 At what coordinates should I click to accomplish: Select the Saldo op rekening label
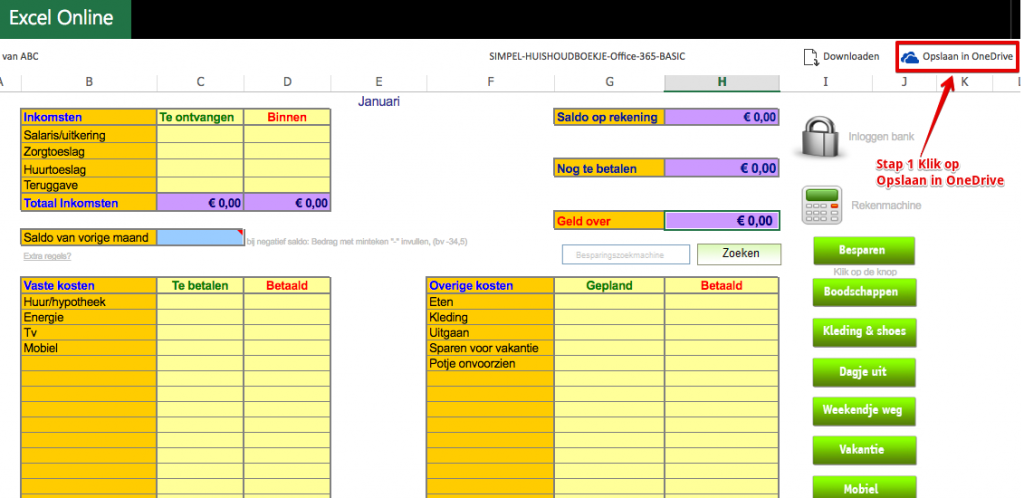[609, 117]
